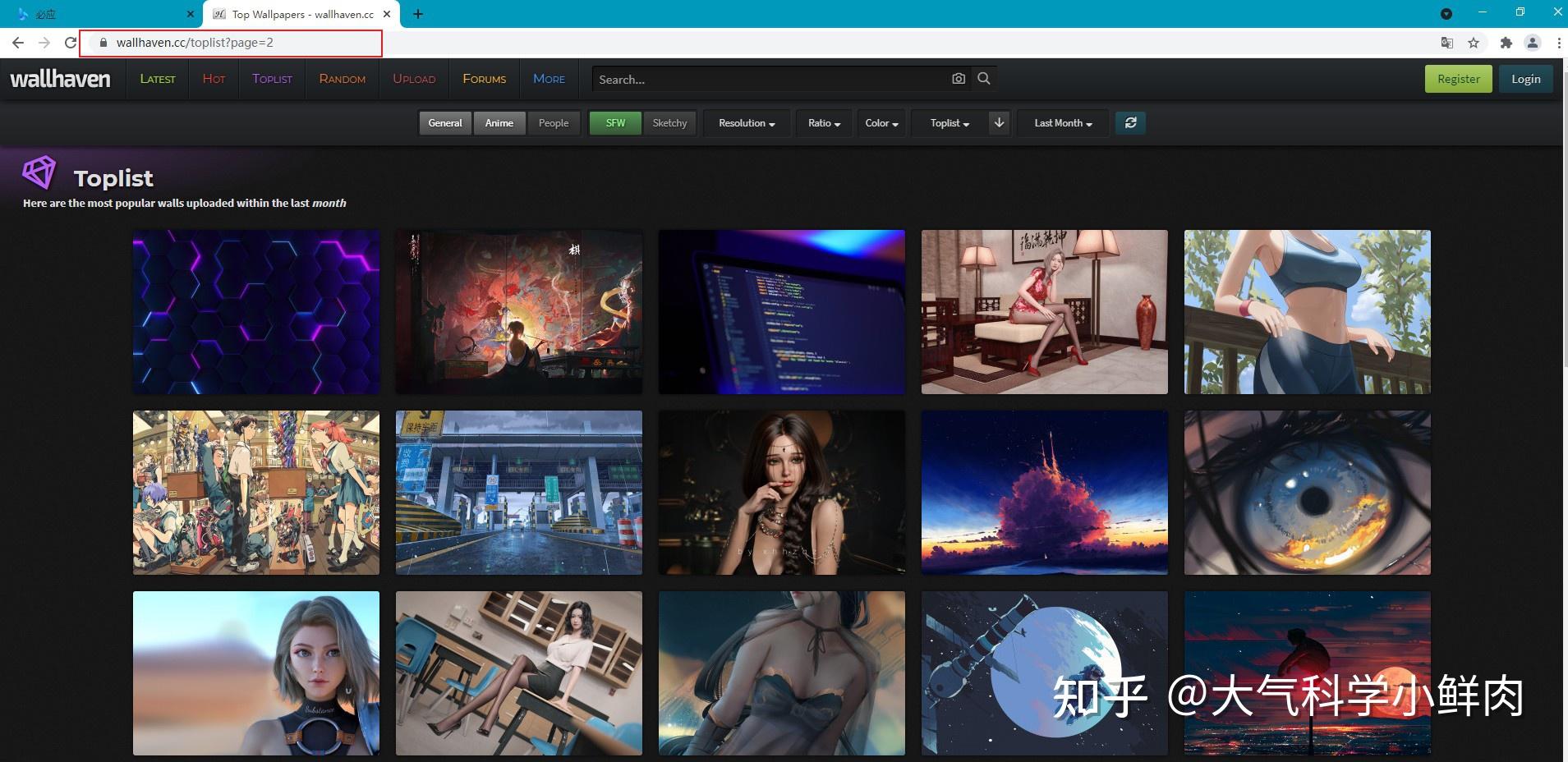Click the Login button
The width and height of the screenshot is (1568, 762).
tap(1526, 79)
